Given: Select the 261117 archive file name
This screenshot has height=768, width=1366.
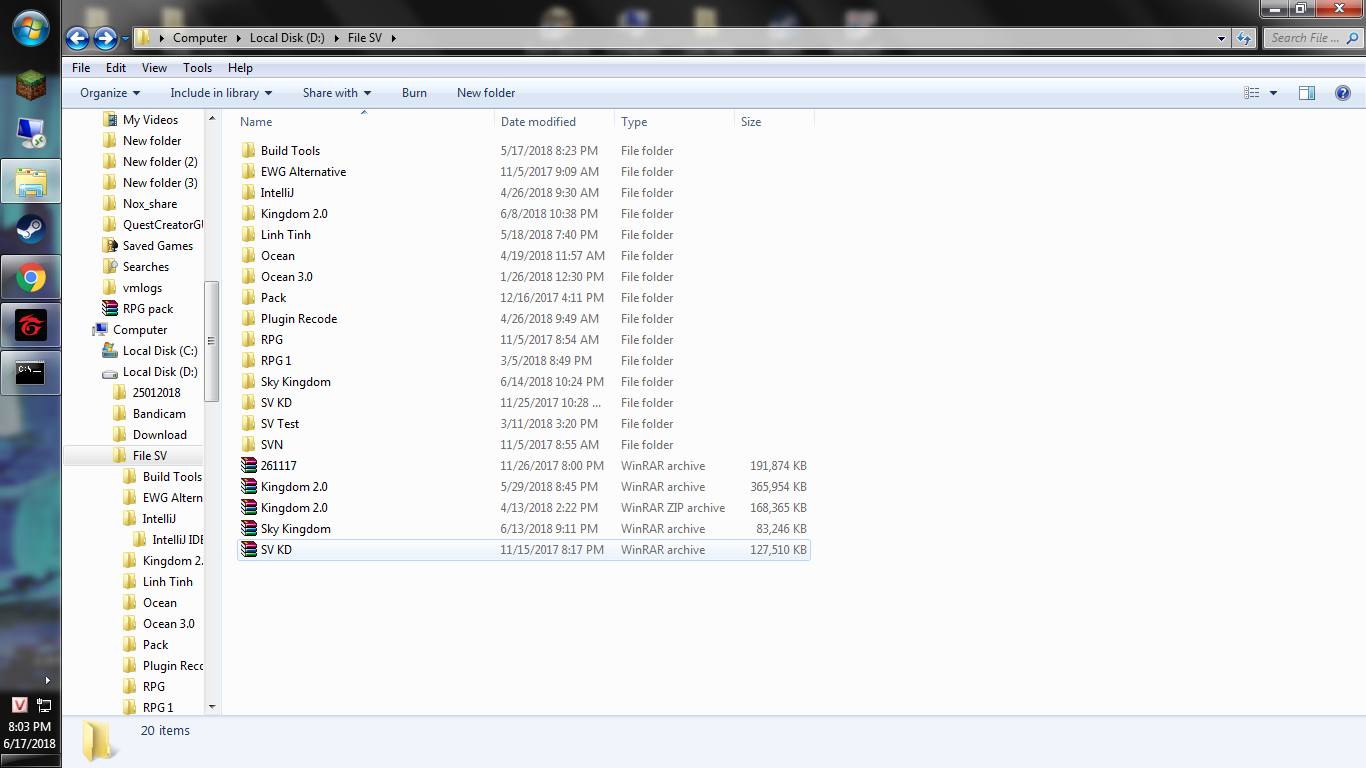Looking at the screenshot, I should point(279,466).
